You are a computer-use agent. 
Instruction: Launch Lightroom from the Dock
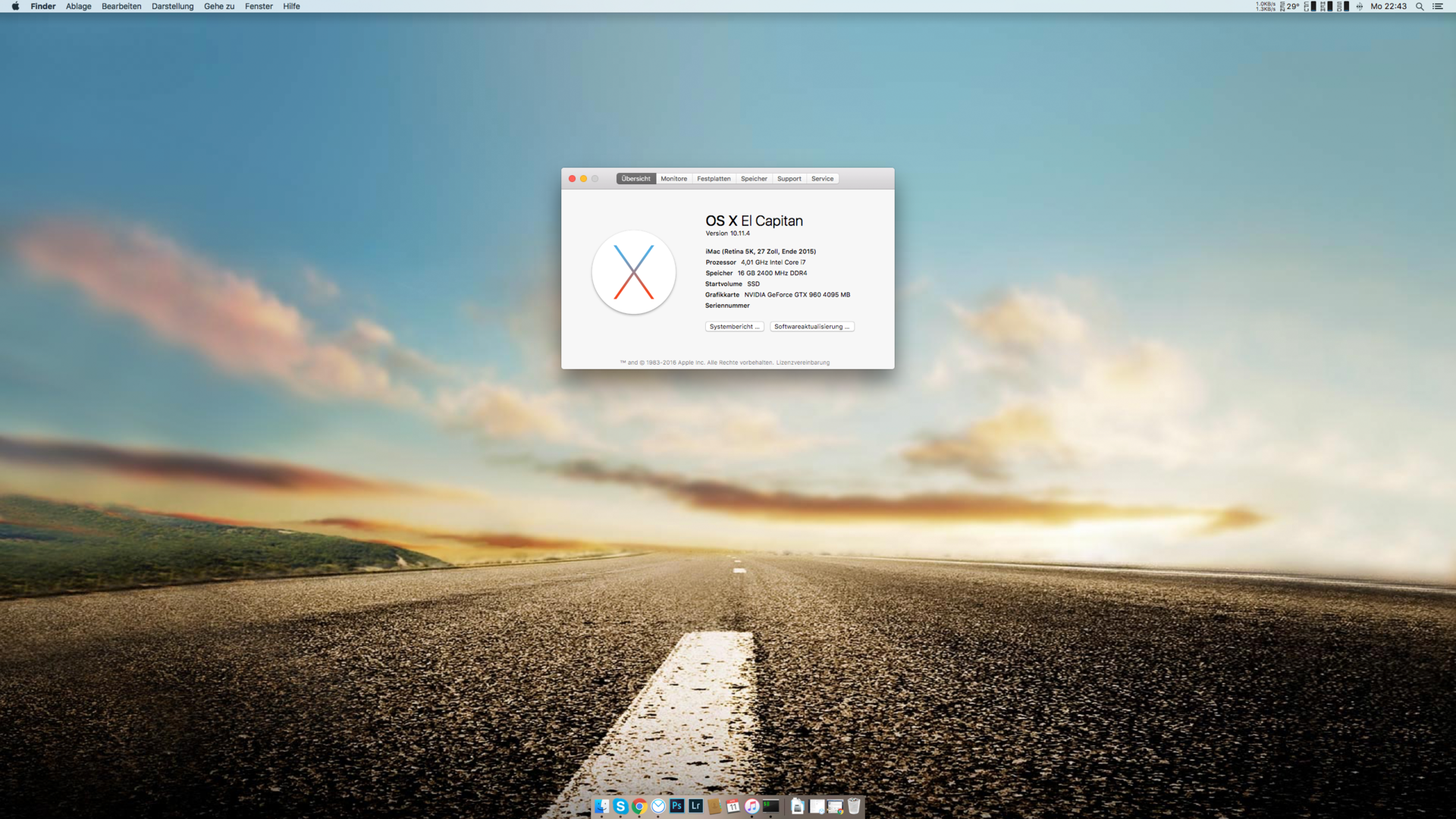(695, 806)
